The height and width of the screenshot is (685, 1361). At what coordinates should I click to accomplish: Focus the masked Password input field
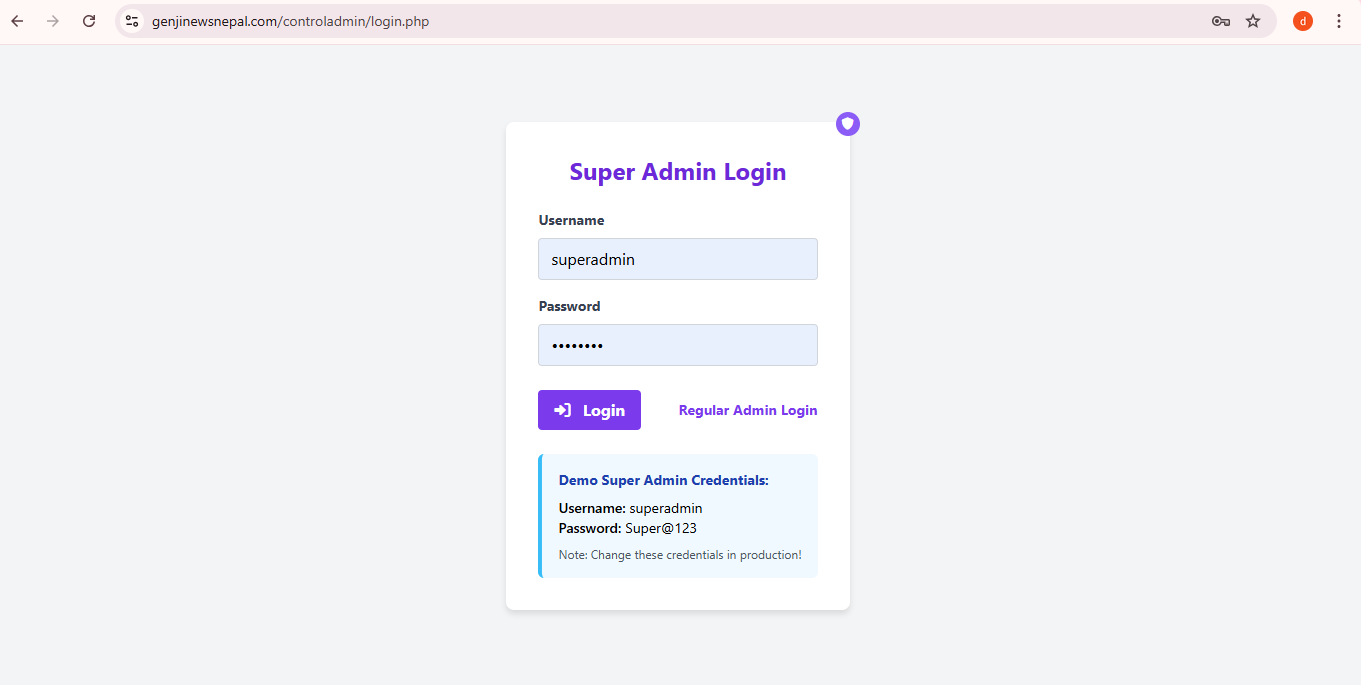tap(677, 345)
